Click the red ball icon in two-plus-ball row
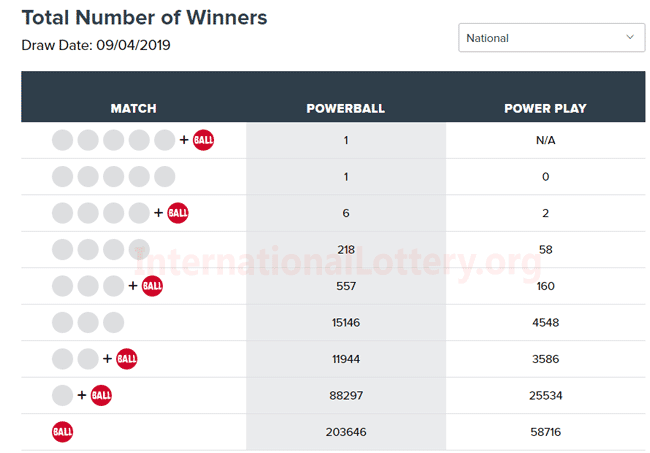The image size is (650, 453). point(127,359)
